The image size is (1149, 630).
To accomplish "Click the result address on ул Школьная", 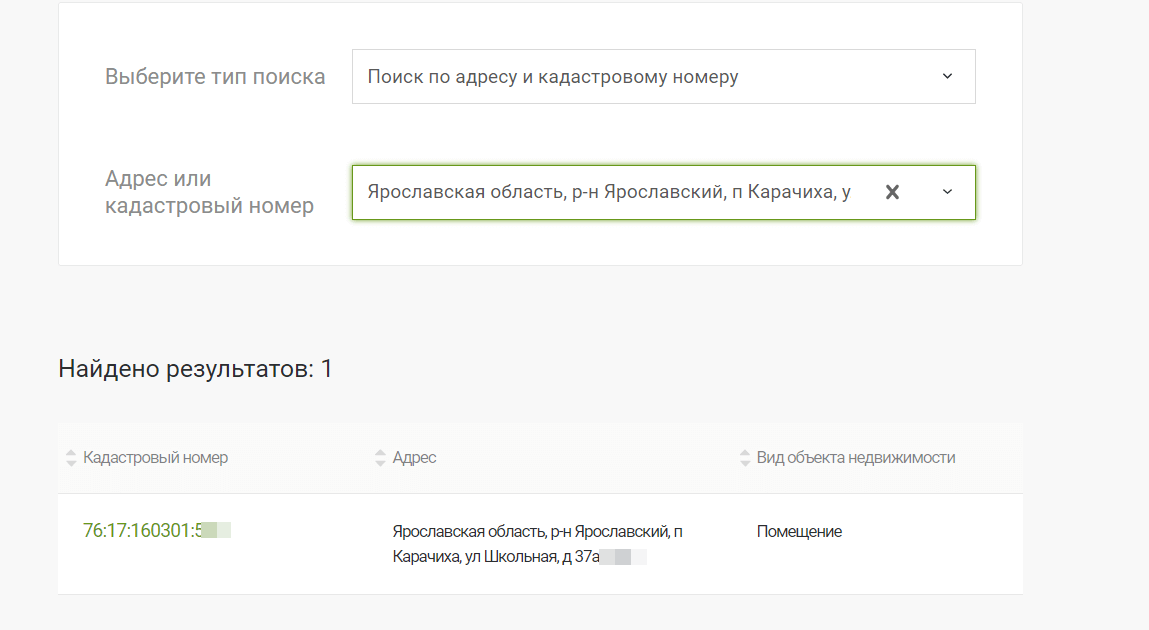I will point(495,557).
